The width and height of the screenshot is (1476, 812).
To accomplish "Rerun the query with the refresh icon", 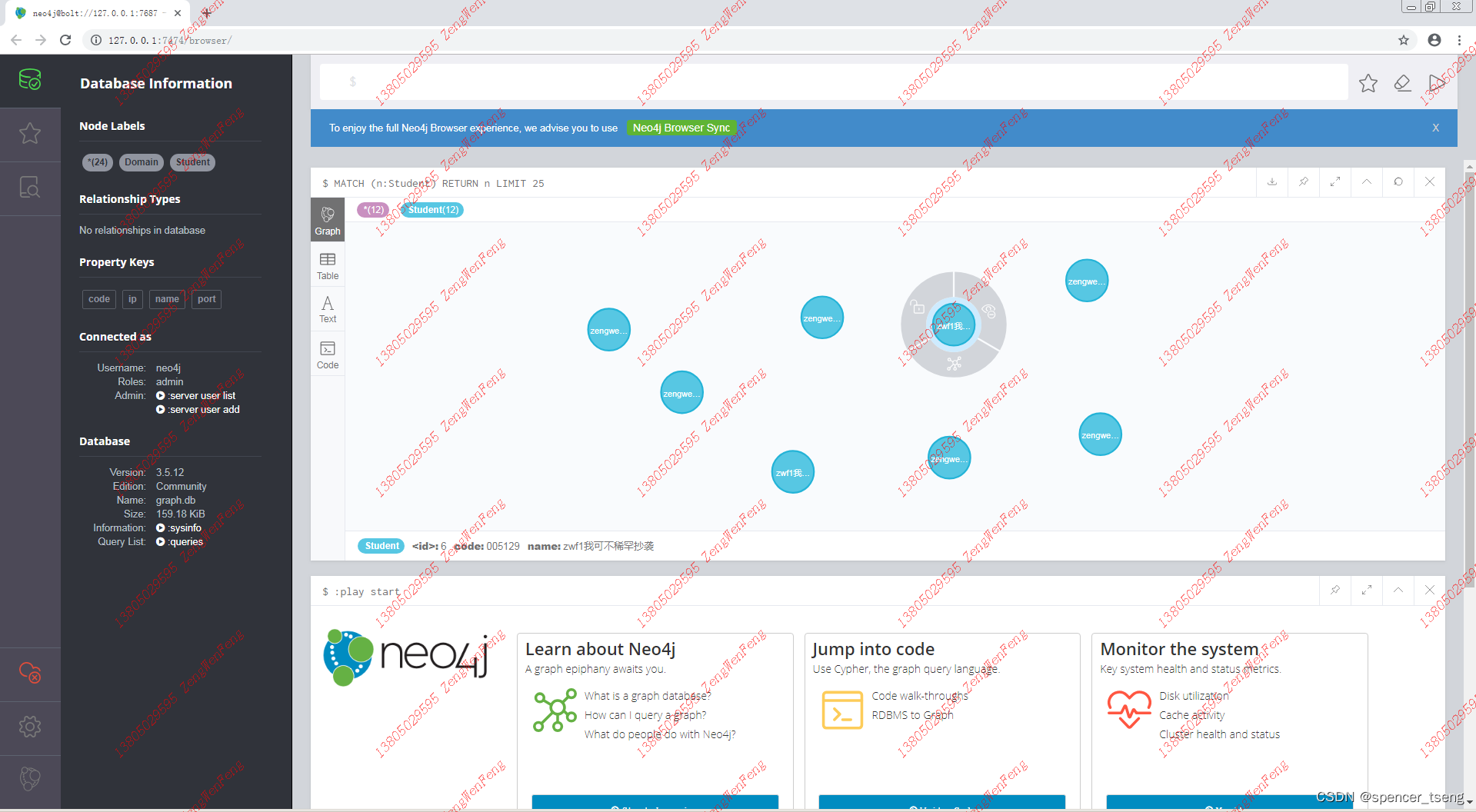I will [1398, 182].
